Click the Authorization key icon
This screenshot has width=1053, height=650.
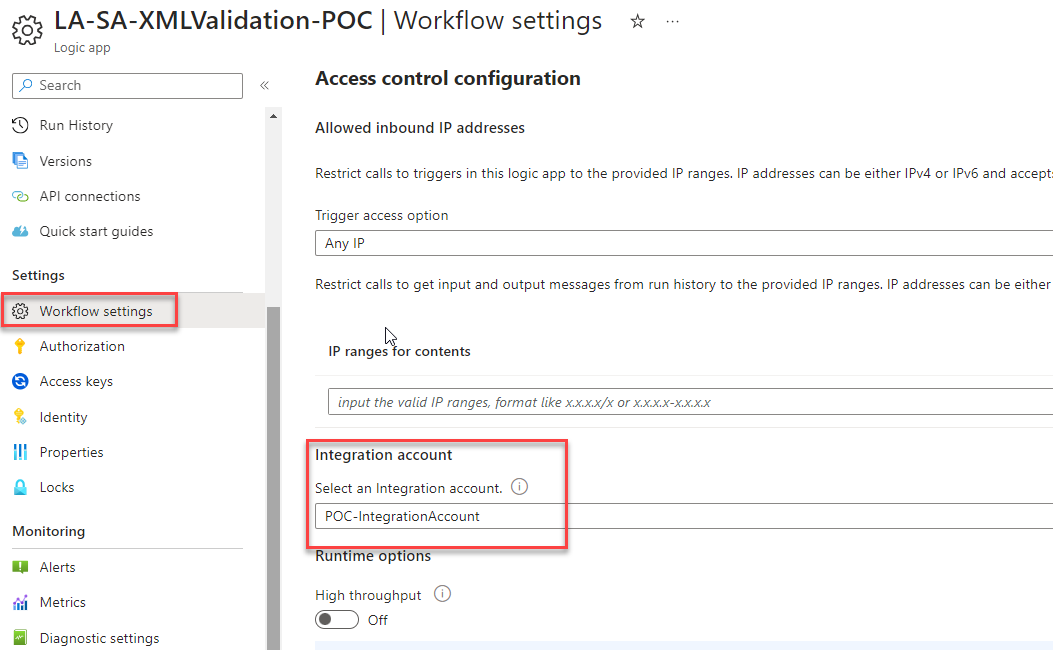tap(20, 346)
